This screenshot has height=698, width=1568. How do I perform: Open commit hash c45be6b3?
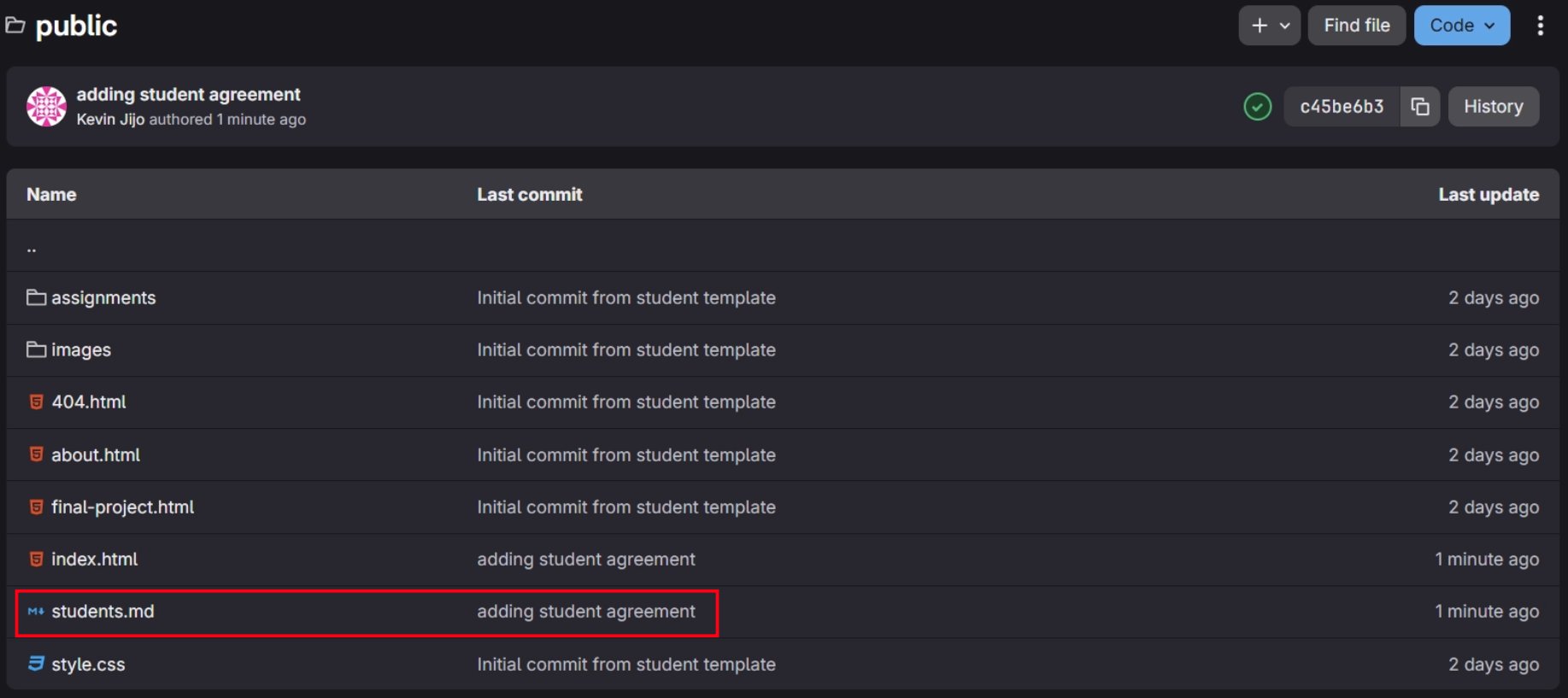click(x=1342, y=107)
